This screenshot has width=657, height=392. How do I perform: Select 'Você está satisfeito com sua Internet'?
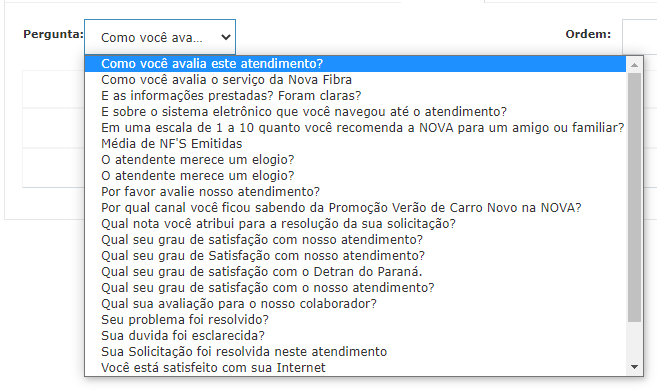[355, 367]
